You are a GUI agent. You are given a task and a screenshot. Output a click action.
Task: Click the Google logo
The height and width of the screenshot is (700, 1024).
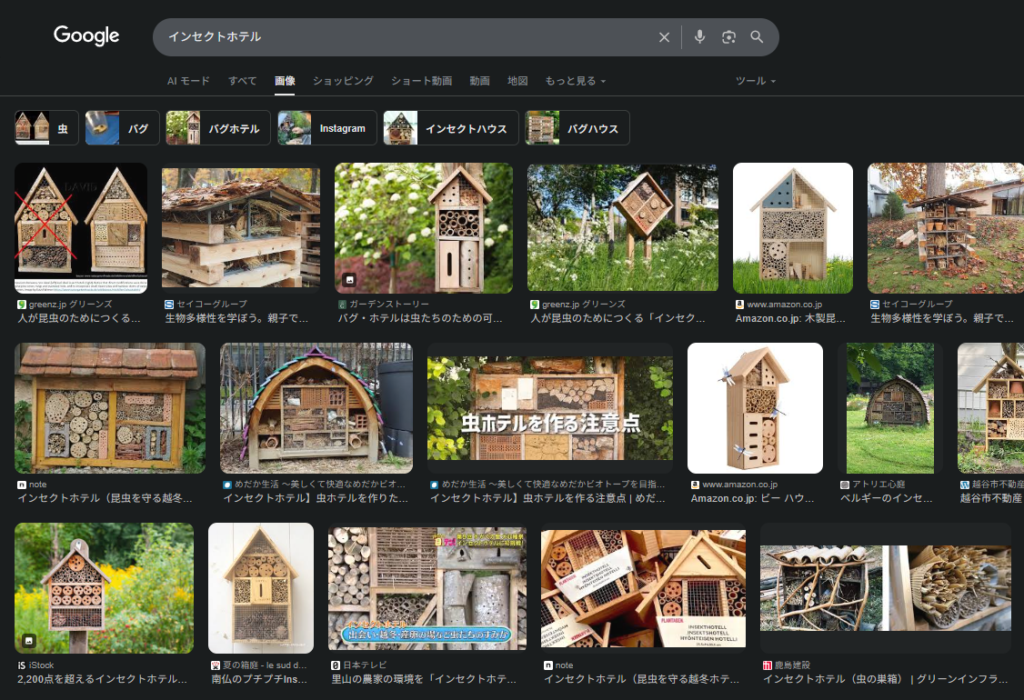86,36
